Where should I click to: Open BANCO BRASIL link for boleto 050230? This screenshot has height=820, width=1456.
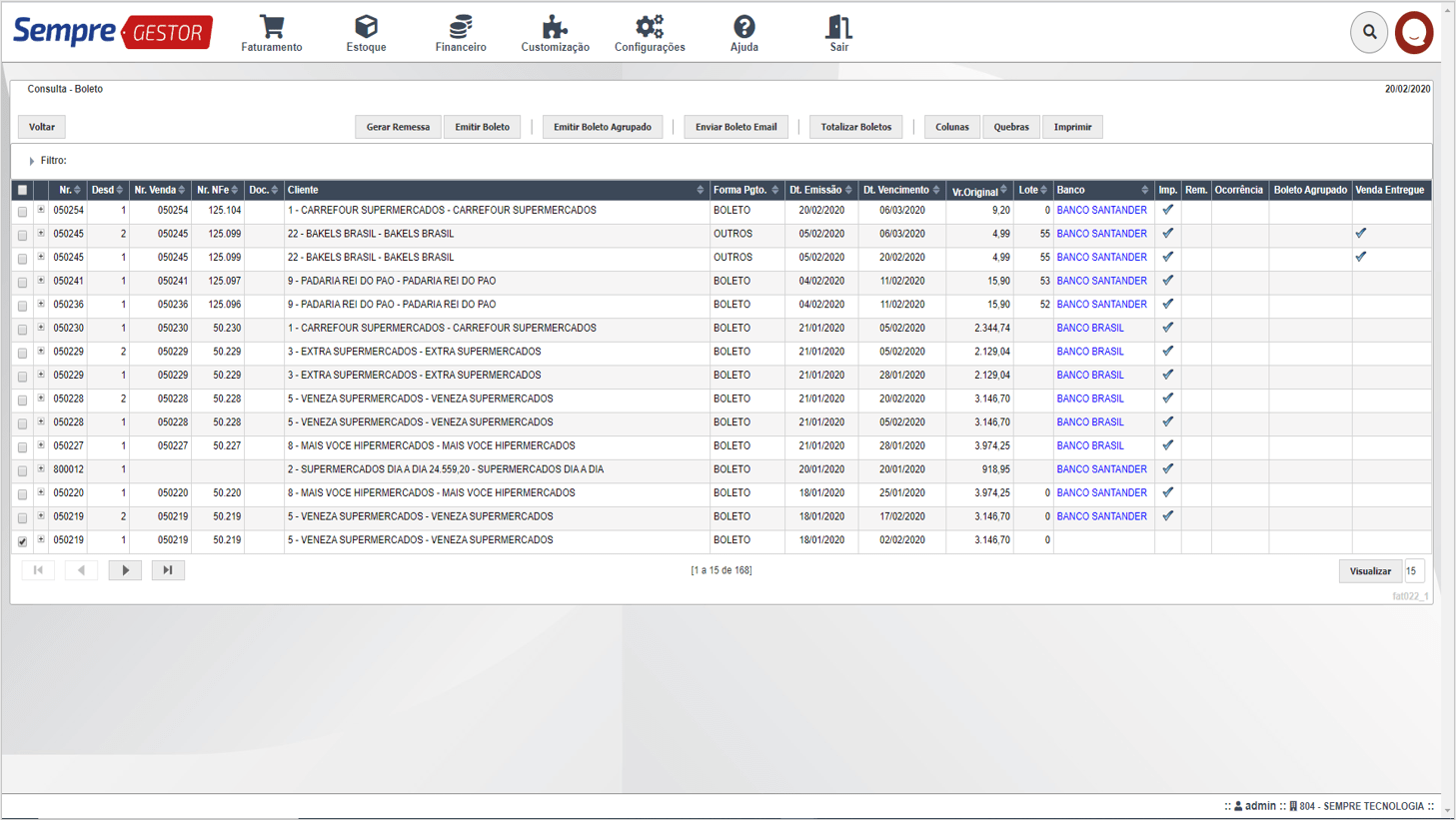(x=1090, y=329)
